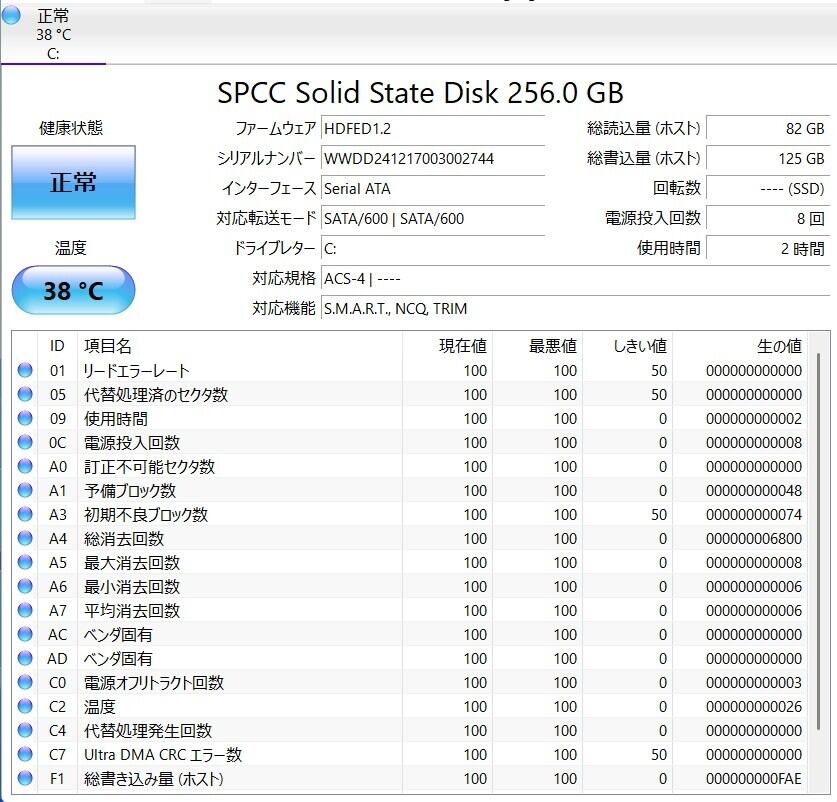Click status orb for 温度 attribute row

[25, 707]
